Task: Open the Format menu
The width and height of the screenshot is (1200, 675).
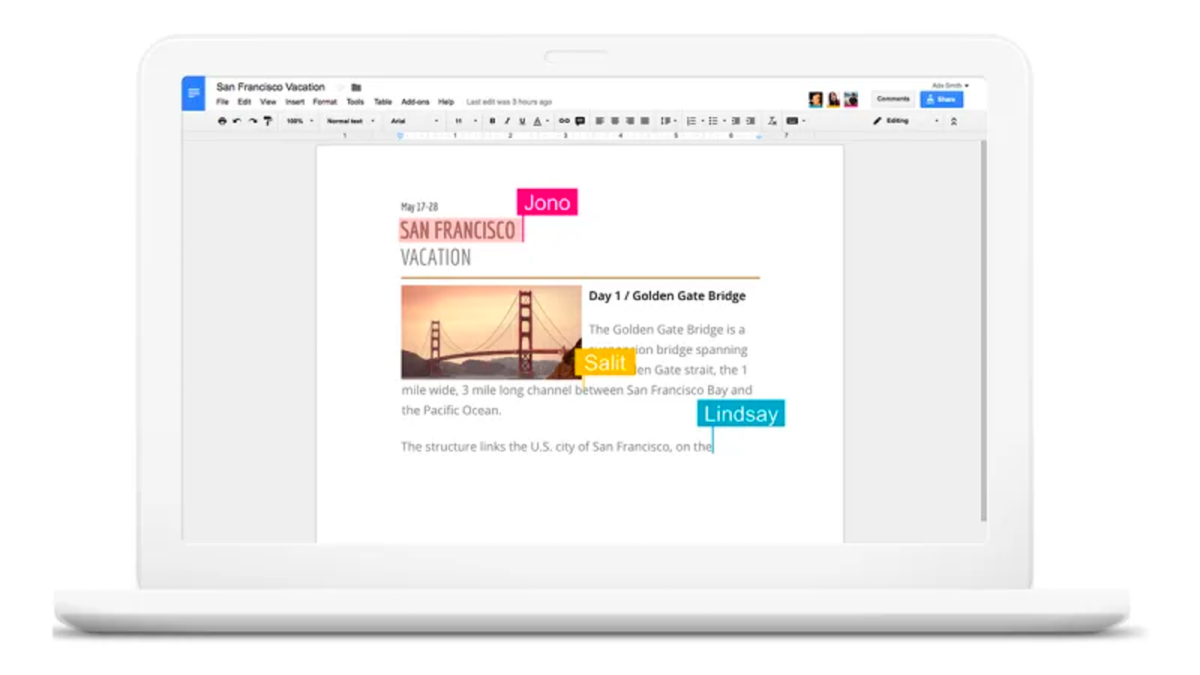Action: point(325,102)
